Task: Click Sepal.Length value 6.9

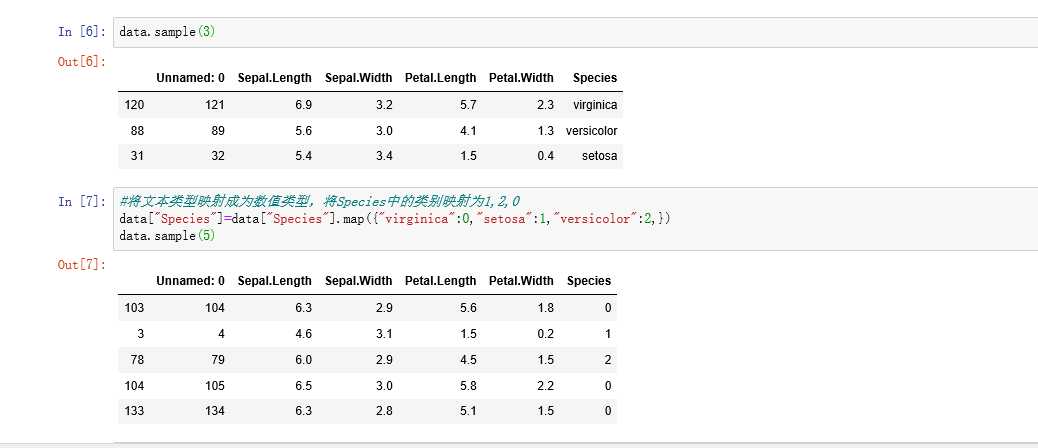Action: (x=305, y=105)
